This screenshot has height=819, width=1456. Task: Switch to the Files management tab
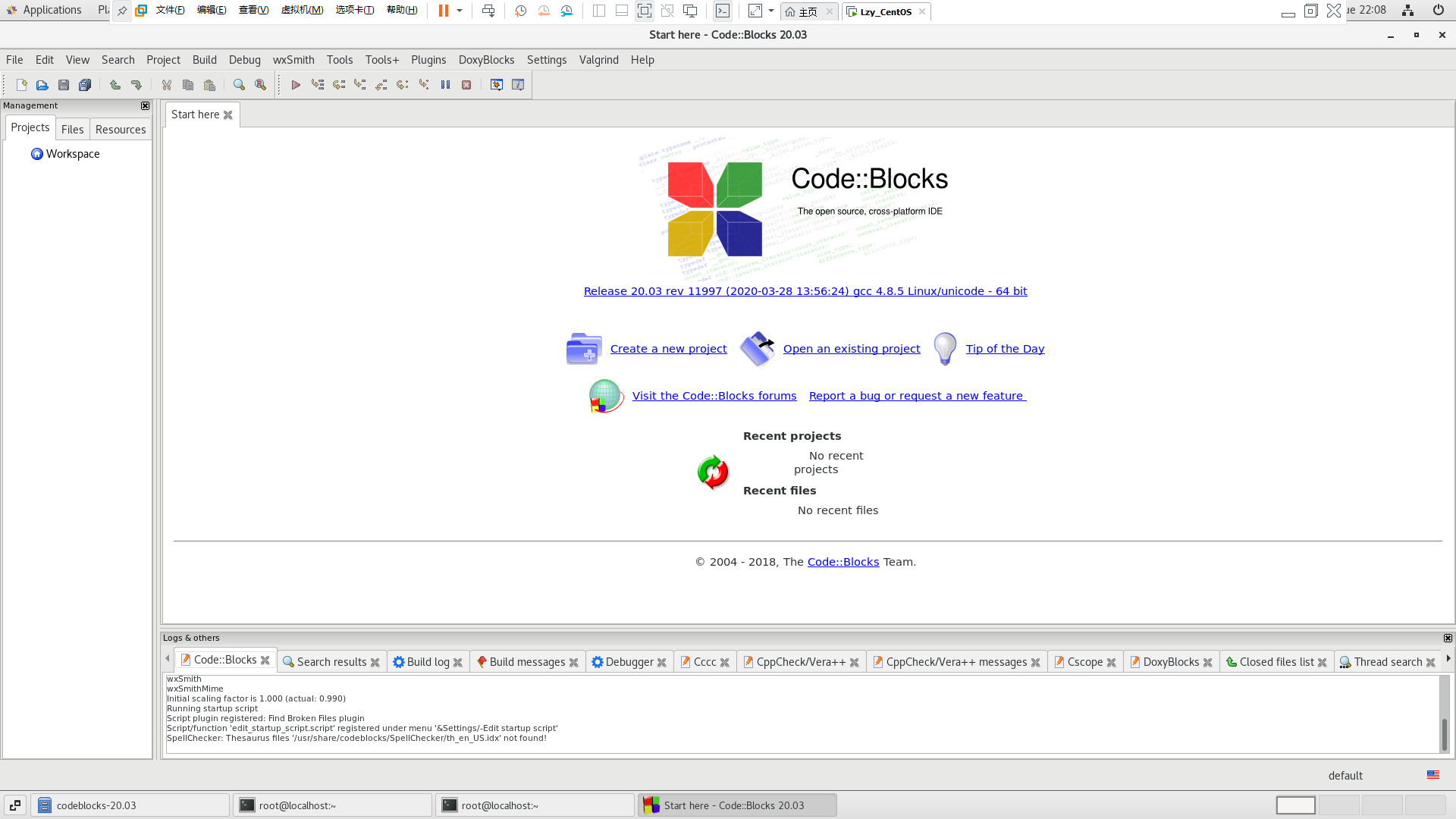tap(72, 130)
